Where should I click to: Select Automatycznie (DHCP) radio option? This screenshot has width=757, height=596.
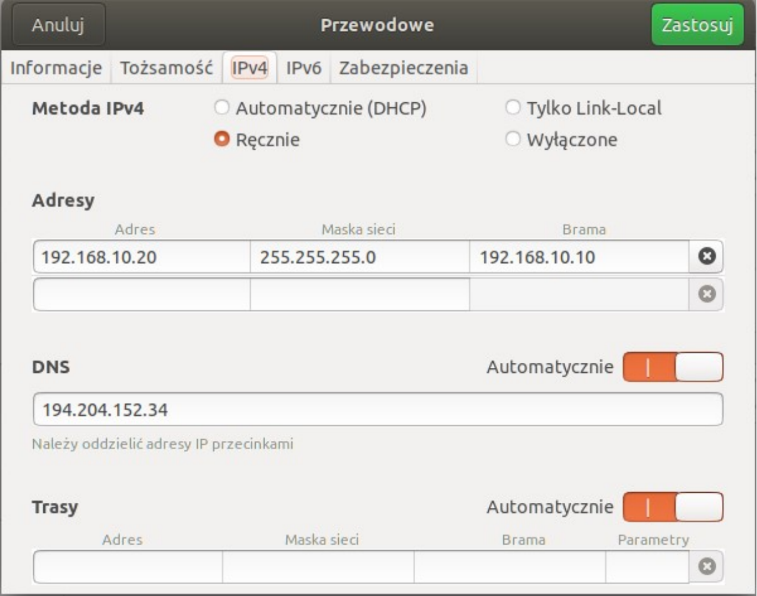tap(222, 108)
